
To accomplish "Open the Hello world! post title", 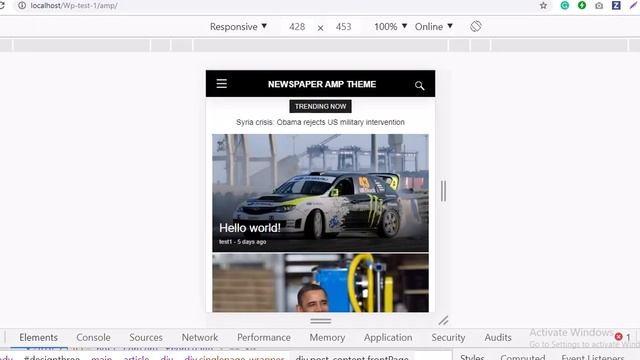I will click(250, 228).
